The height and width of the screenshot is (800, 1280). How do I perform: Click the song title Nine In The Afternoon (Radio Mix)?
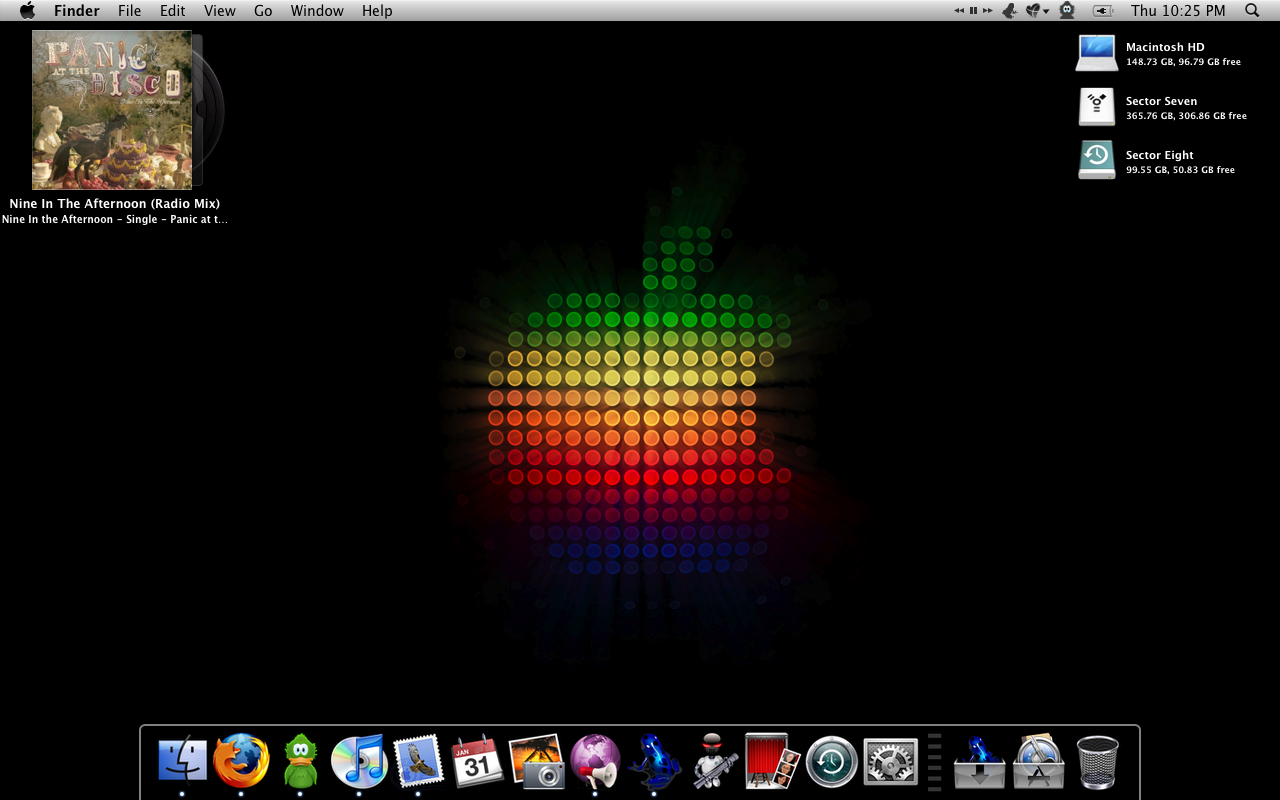[115, 203]
